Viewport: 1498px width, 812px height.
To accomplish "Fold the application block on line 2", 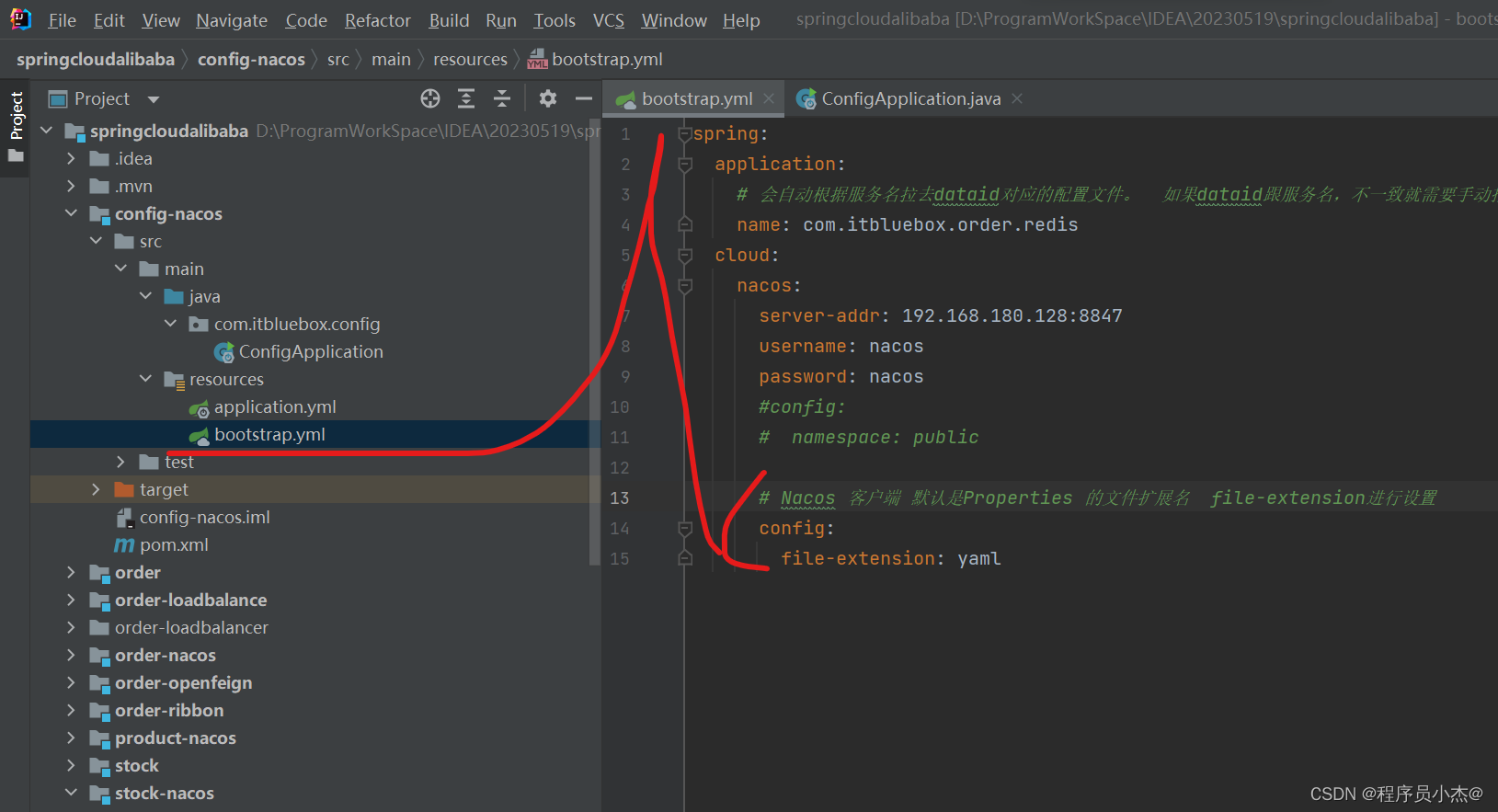I will pyautogui.click(x=684, y=165).
